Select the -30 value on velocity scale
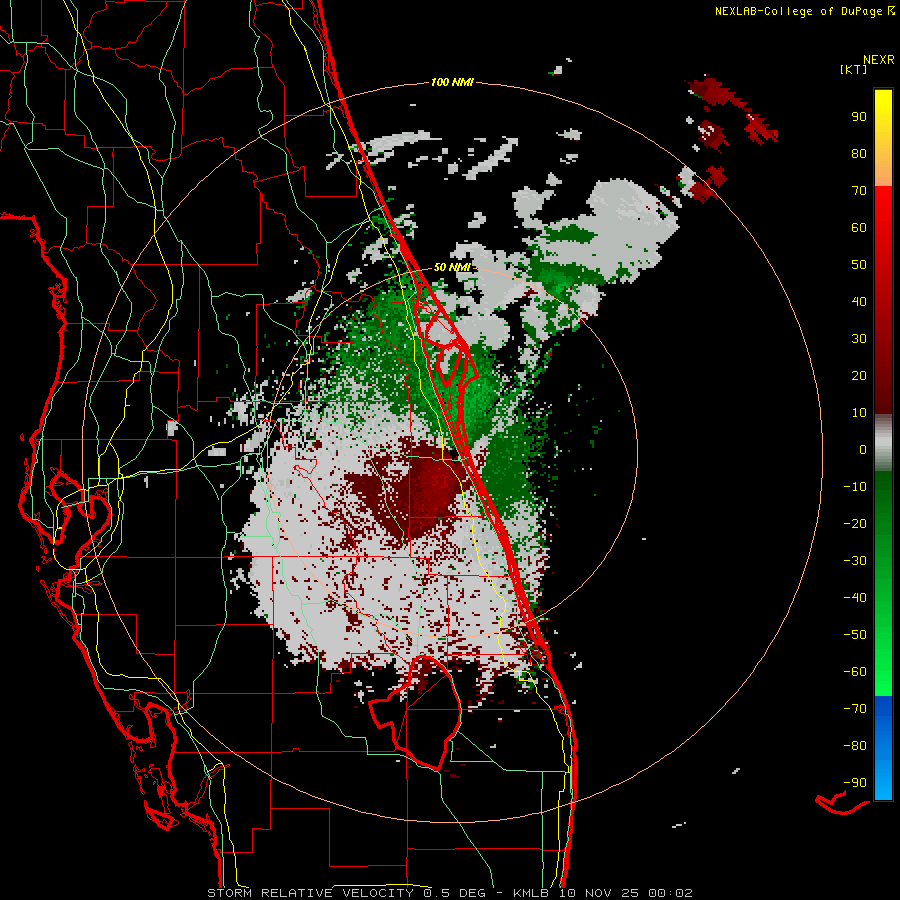The width and height of the screenshot is (900, 900). point(855,561)
